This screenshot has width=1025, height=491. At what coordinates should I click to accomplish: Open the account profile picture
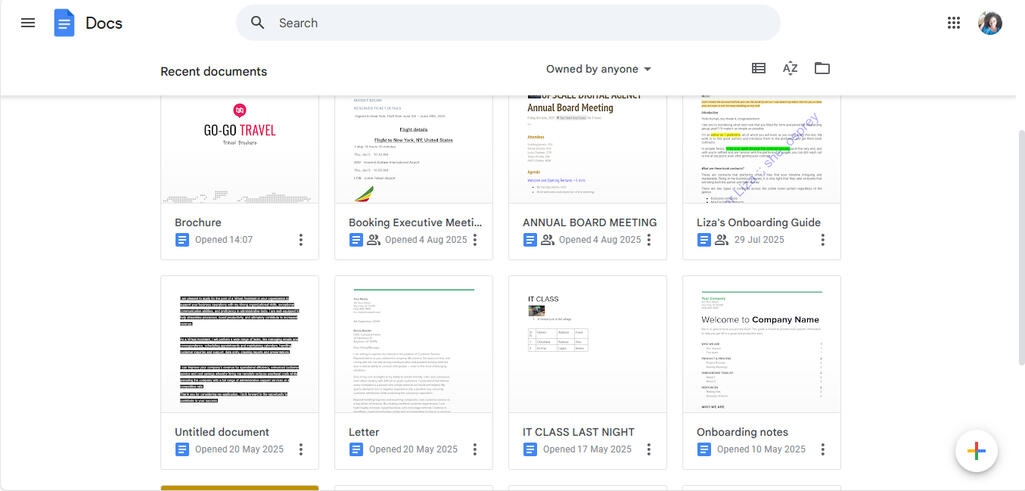[990, 23]
